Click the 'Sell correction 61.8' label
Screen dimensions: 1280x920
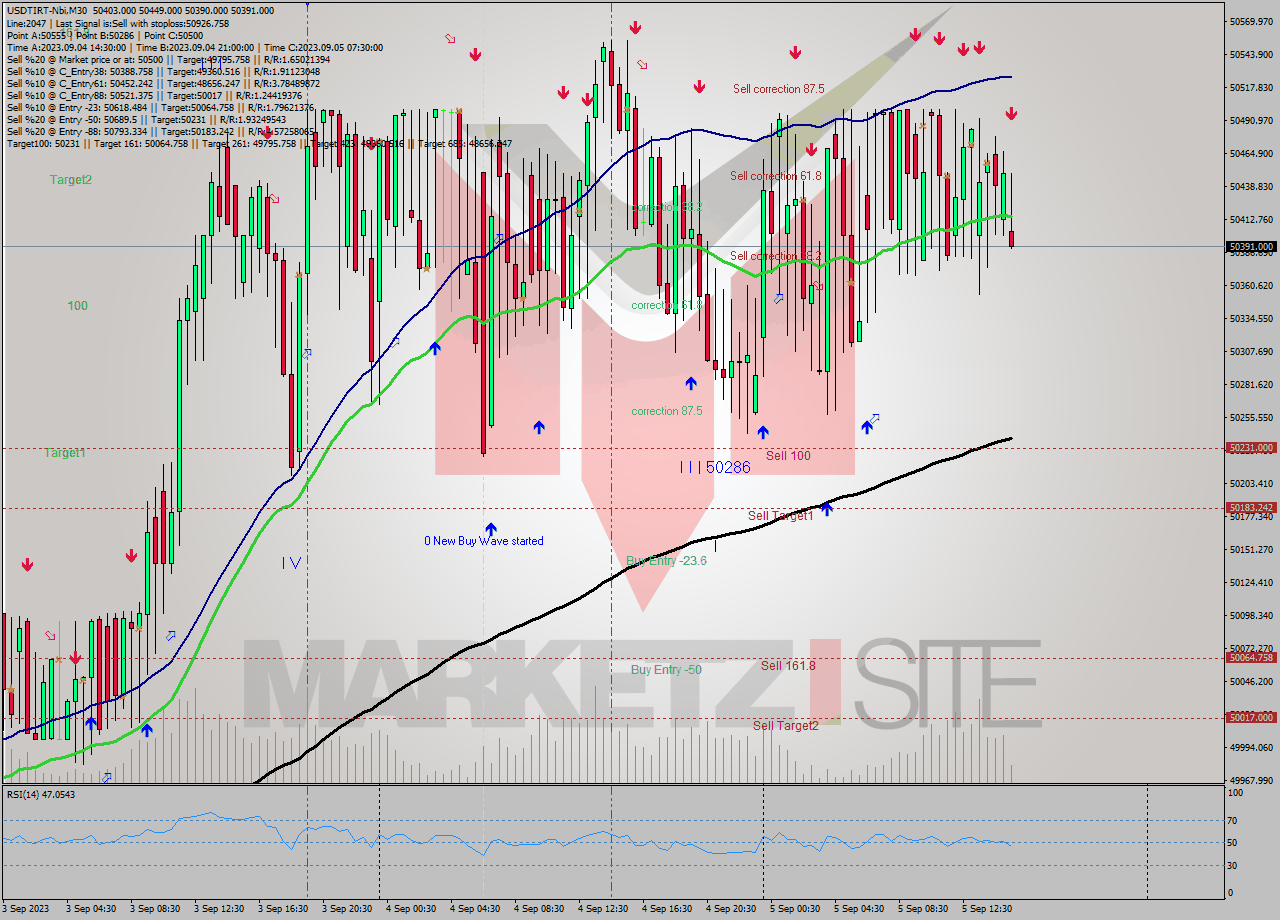[776, 176]
